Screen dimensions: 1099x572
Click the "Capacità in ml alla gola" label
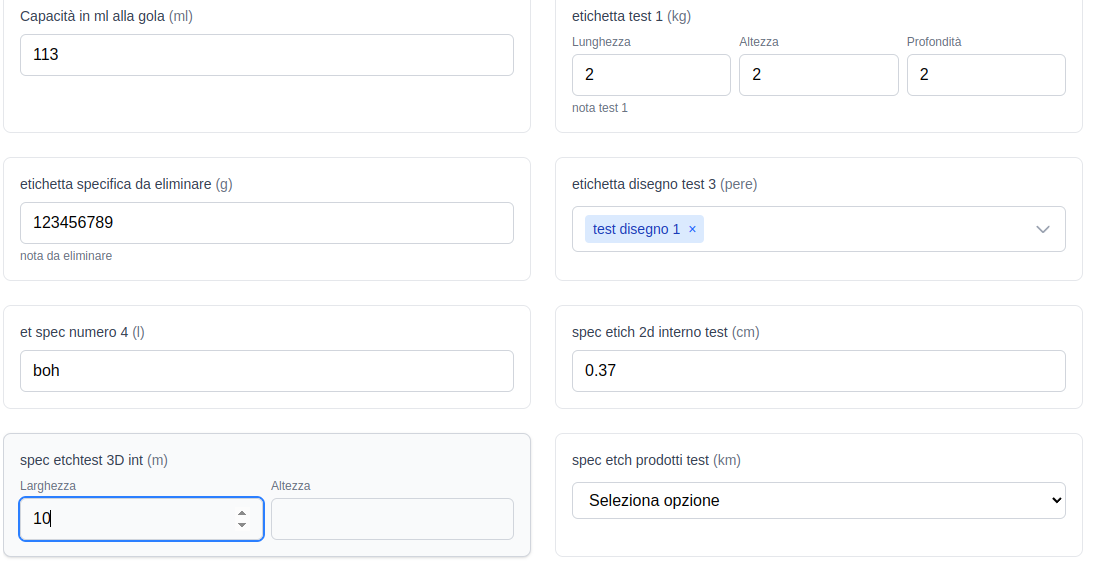pos(92,16)
